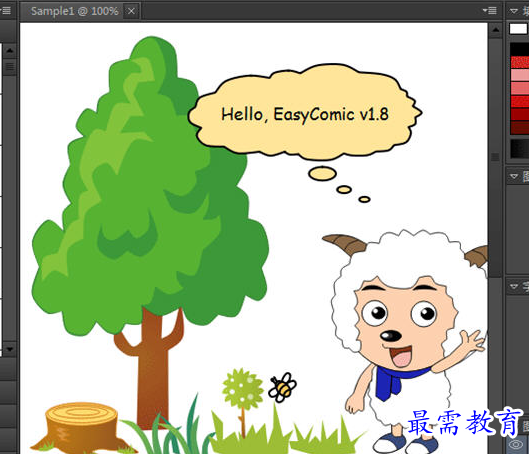Click the canvas vertical scrollbar thumb grip

(495, 157)
